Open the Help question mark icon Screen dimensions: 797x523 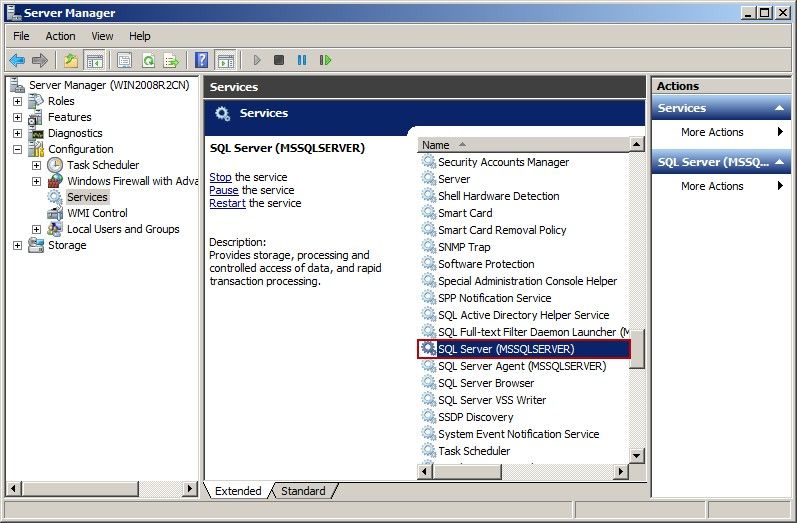[x=201, y=60]
